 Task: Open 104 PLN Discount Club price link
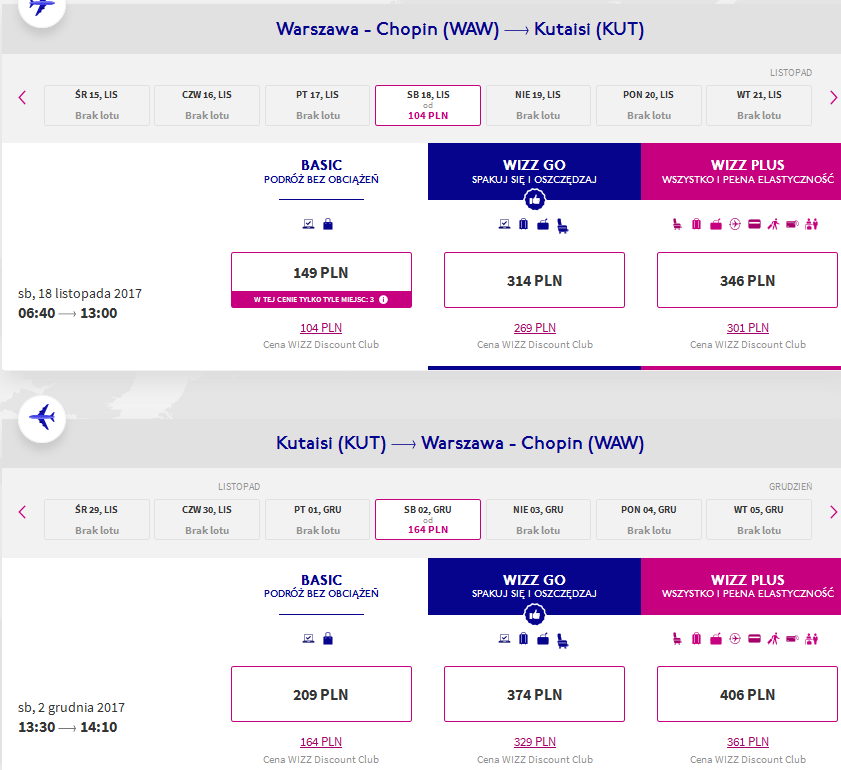pos(321,328)
